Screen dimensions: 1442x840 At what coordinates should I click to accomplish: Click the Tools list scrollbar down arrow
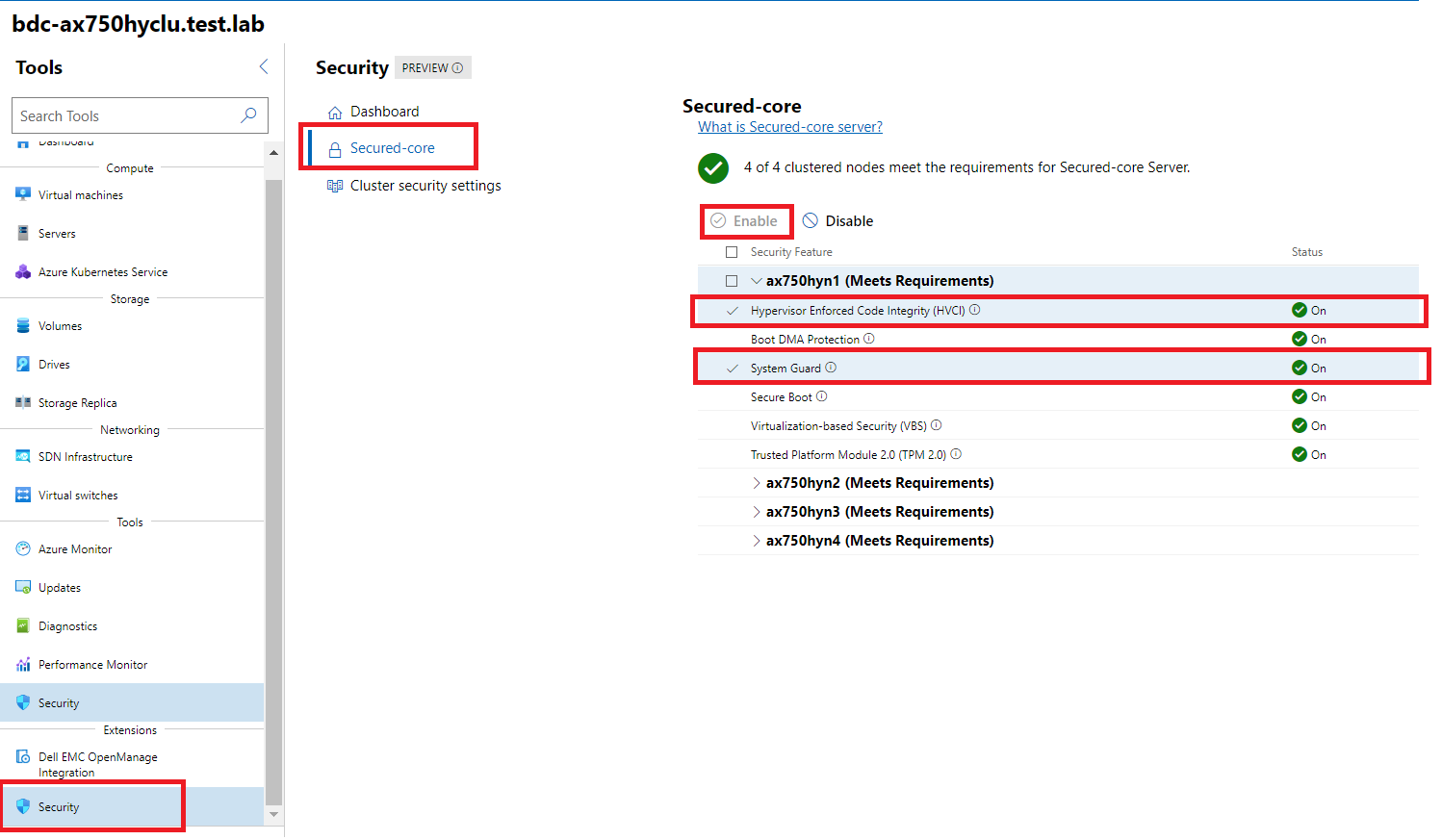tap(273, 814)
